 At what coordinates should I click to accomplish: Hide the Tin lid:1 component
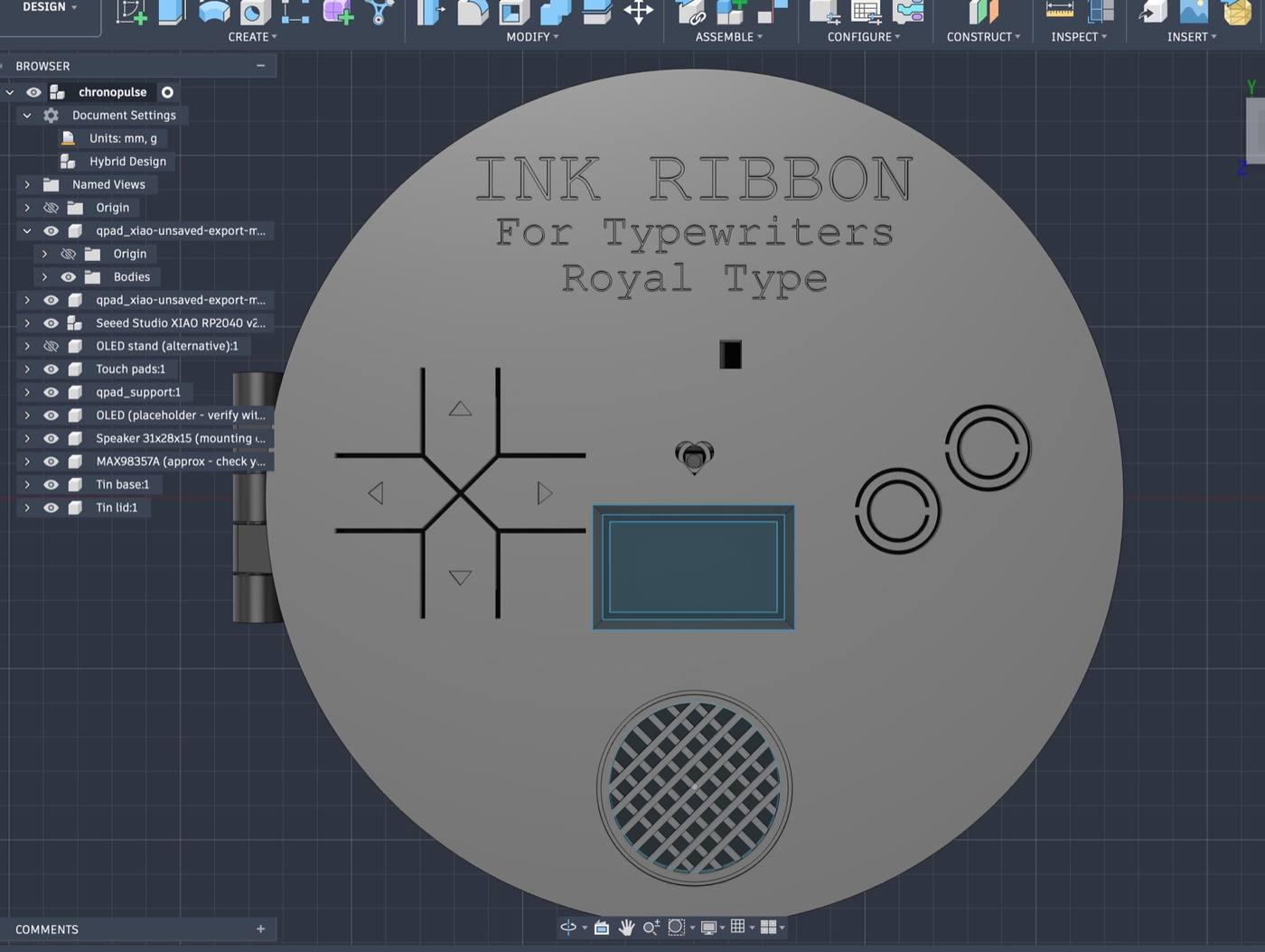click(51, 508)
